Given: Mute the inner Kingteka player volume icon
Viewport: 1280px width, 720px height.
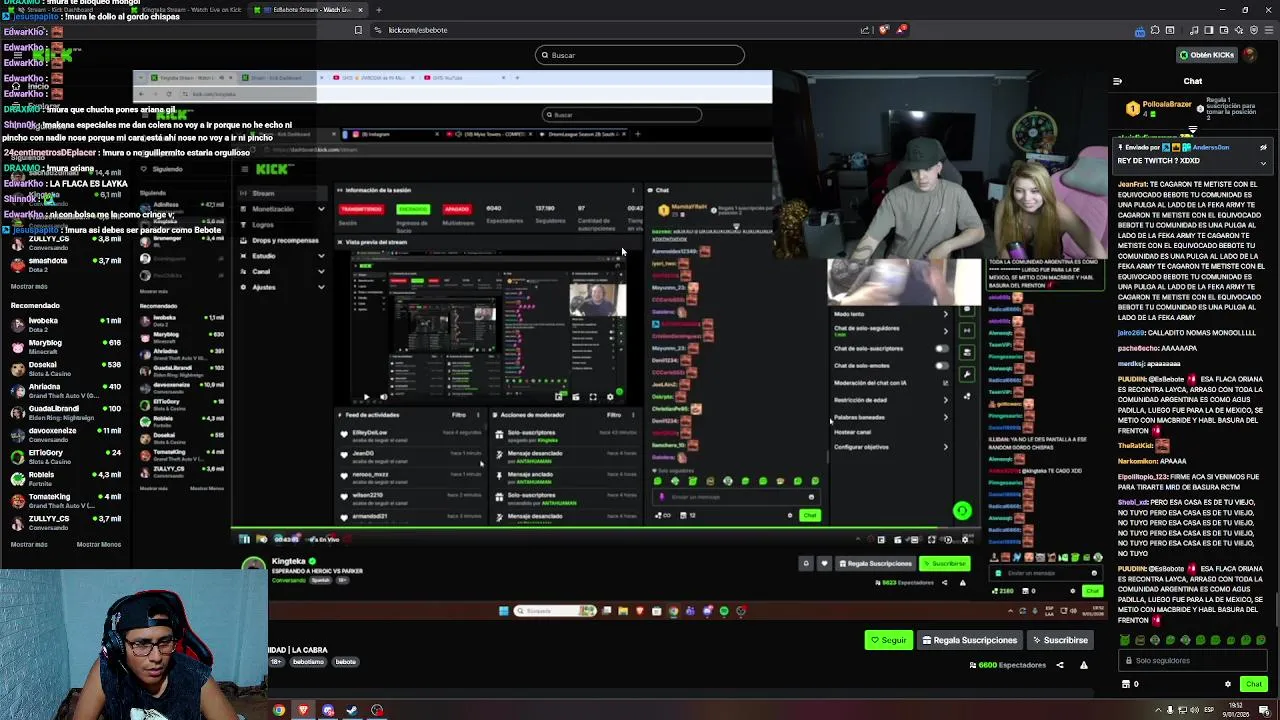Looking at the screenshot, I should [262, 539].
